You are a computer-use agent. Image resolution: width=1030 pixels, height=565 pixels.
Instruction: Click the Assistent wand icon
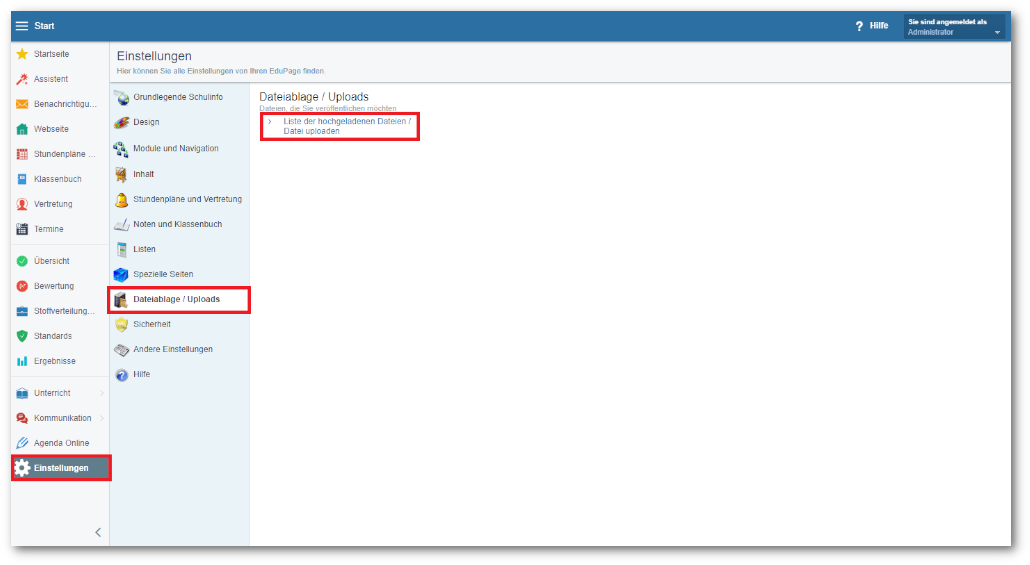click(22, 79)
